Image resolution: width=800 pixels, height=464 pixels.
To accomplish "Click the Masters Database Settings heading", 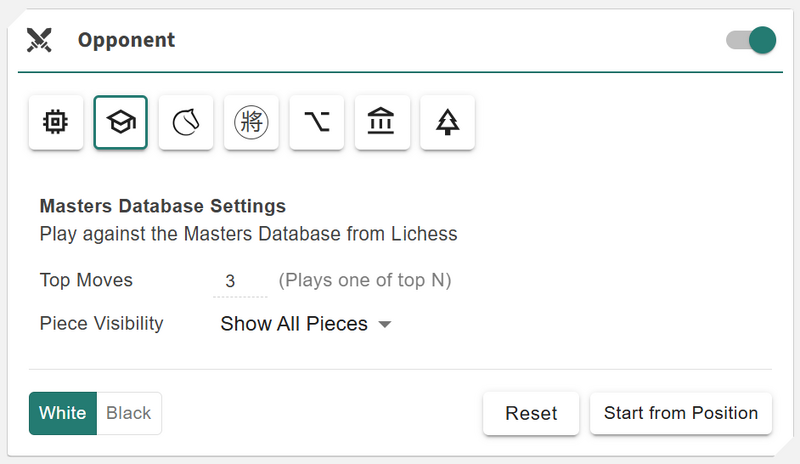I will (162, 206).
